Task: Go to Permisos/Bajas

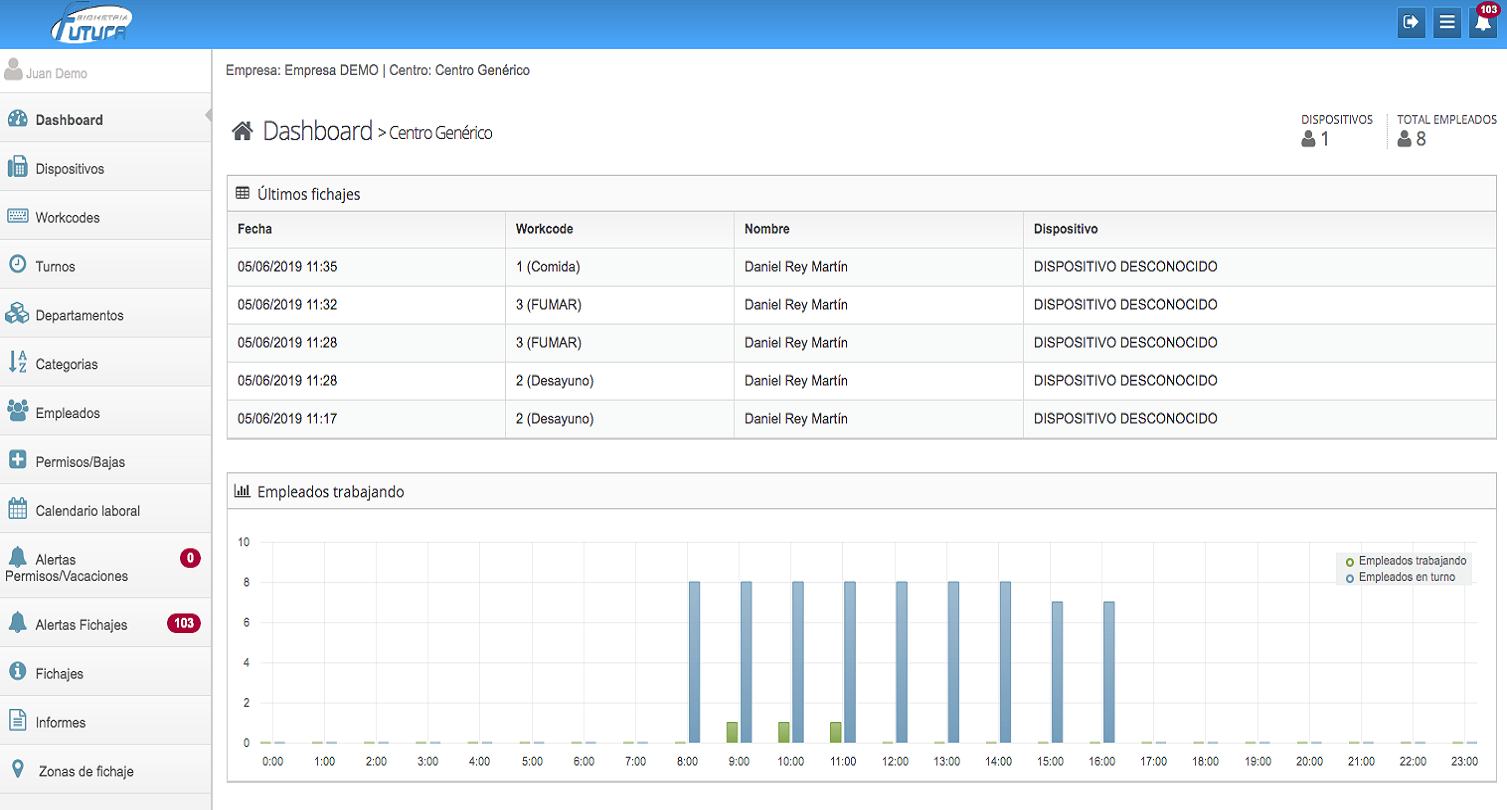Action: pos(106,461)
